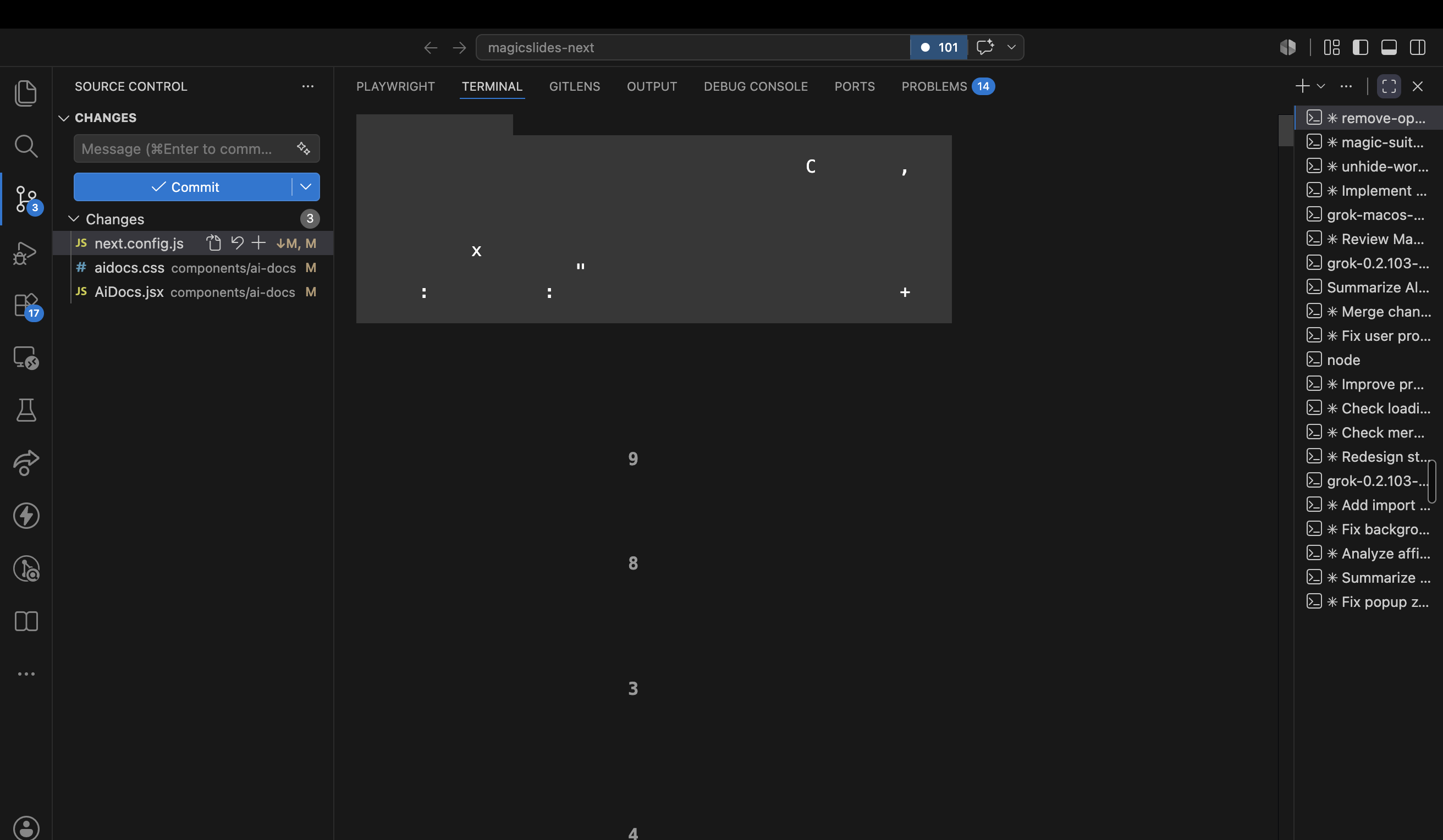Open file icon for next.config.js
1443x840 pixels.
pyautogui.click(x=214, y=244)
